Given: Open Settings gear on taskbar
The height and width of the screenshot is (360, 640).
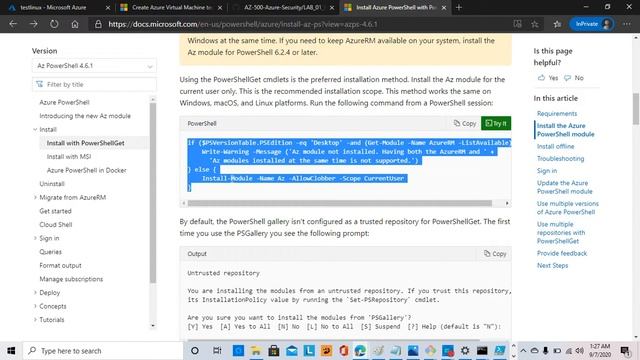Looking at the screenshot, I should [464, 351].
